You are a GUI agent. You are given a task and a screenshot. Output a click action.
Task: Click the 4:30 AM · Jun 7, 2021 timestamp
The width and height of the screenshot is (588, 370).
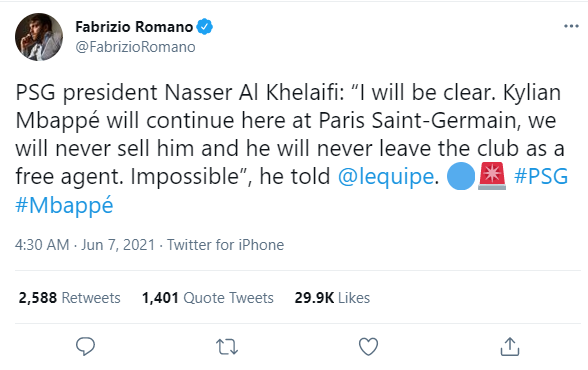[85, 245]
